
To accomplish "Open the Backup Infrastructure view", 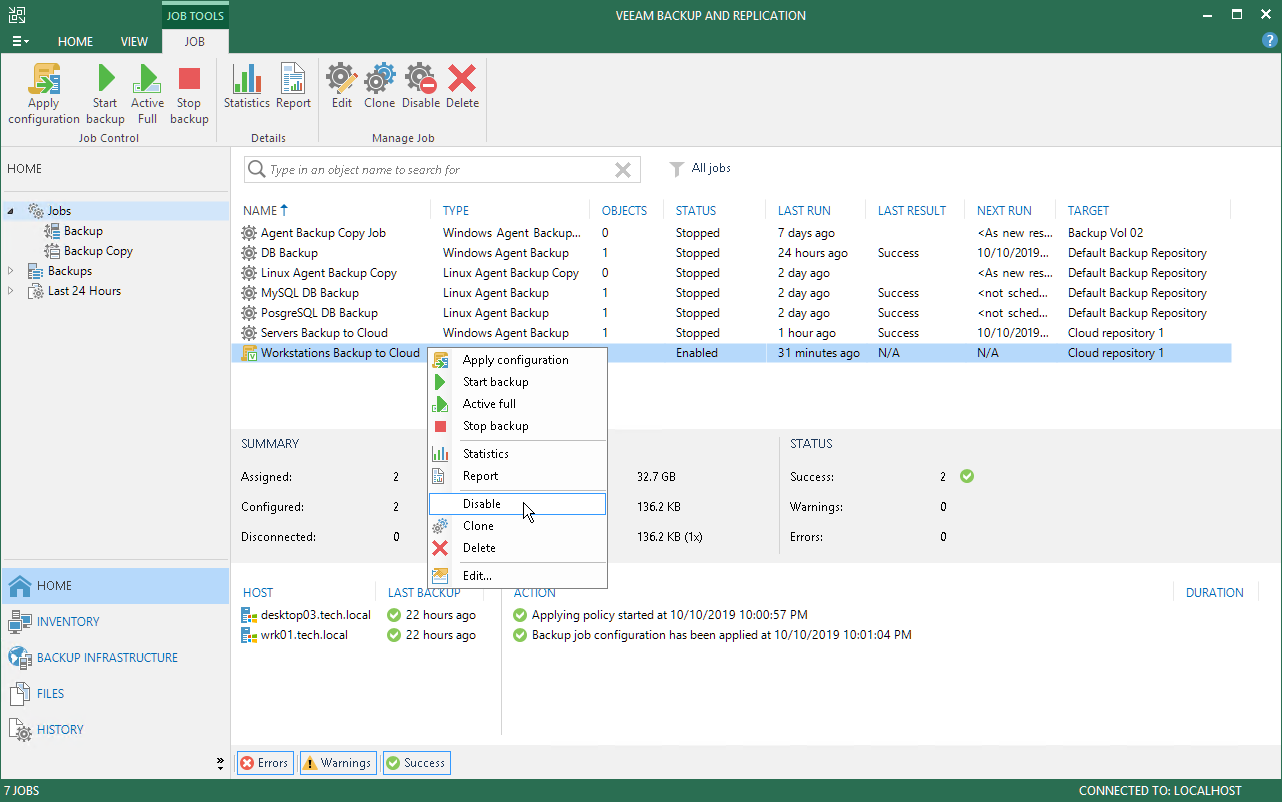I will [x=107, y=658].
